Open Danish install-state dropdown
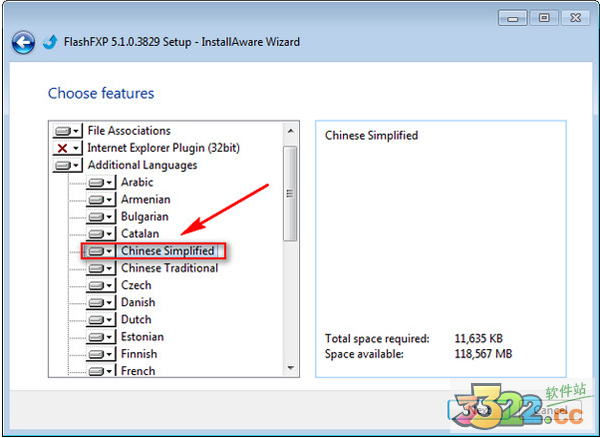The width and height of the screenshot is (600, 438). pyautogui.click(x=101, y=303)
